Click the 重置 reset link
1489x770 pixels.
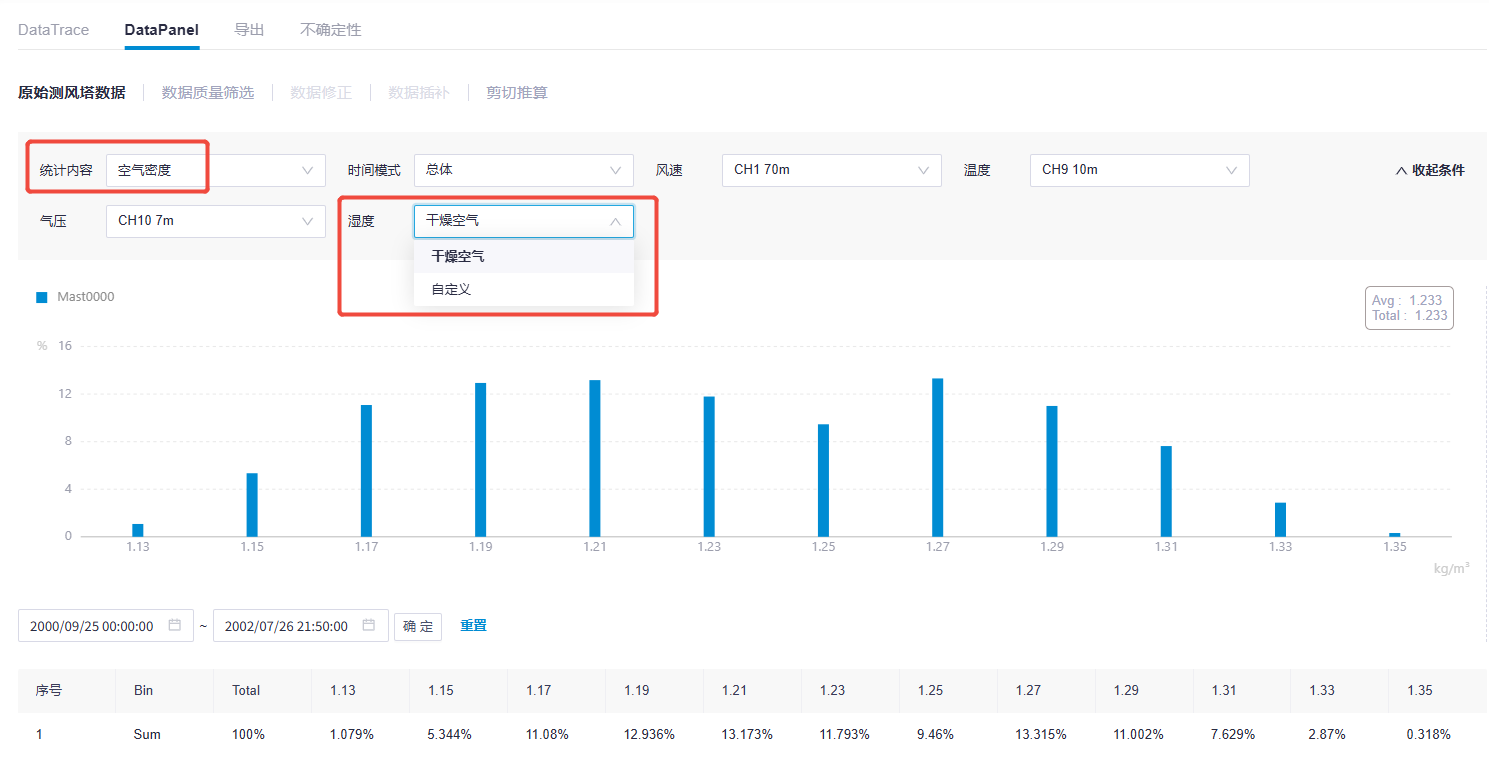pyautogui.click(x=473, y=626)
